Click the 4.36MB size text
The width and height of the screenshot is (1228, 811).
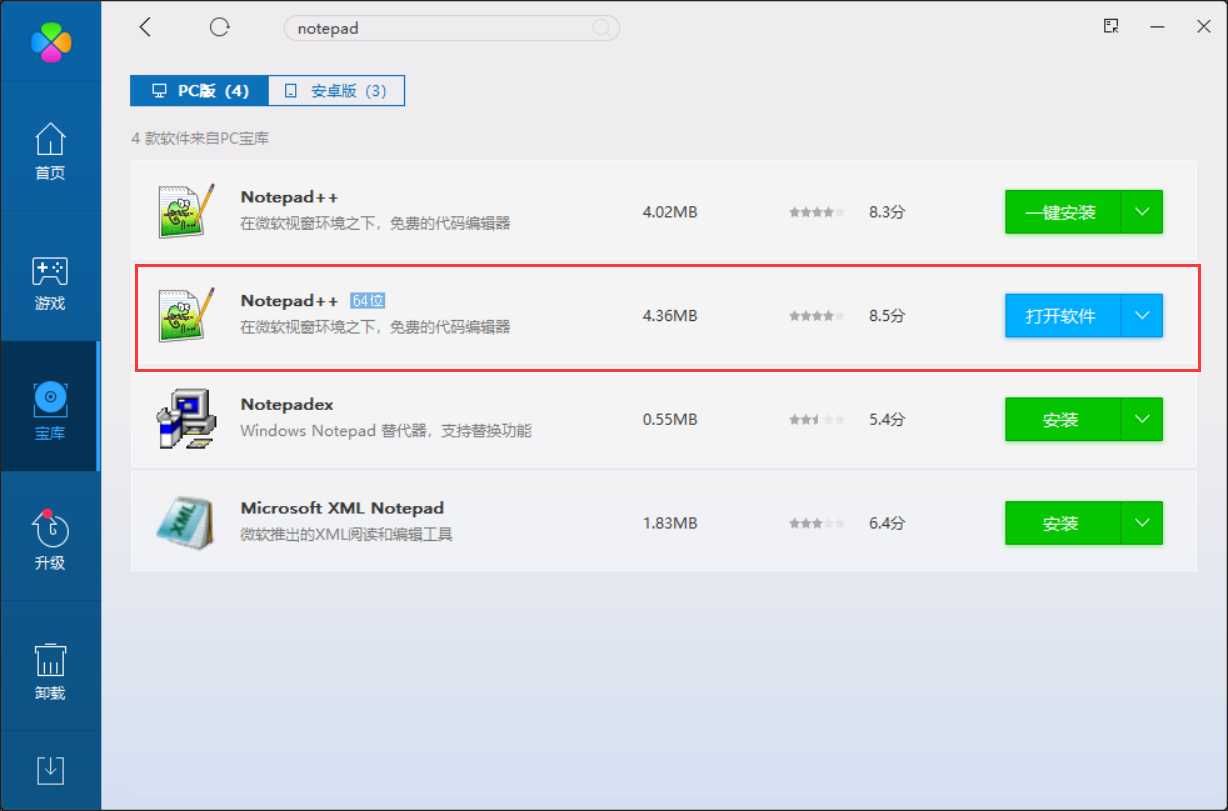click(670, 316)
